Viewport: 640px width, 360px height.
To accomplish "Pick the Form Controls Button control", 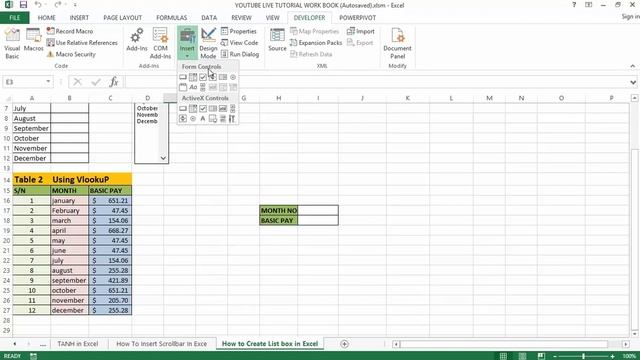I will point(183,77).
